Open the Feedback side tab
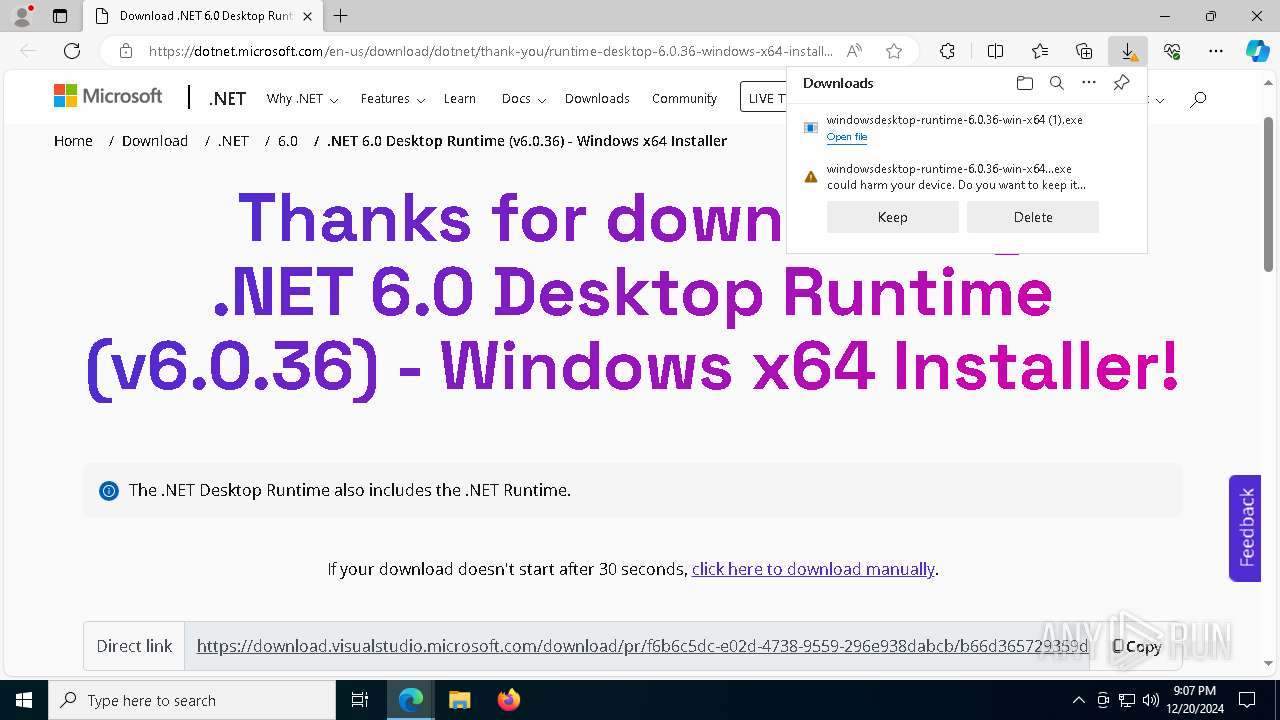 tap(1245, 528)
